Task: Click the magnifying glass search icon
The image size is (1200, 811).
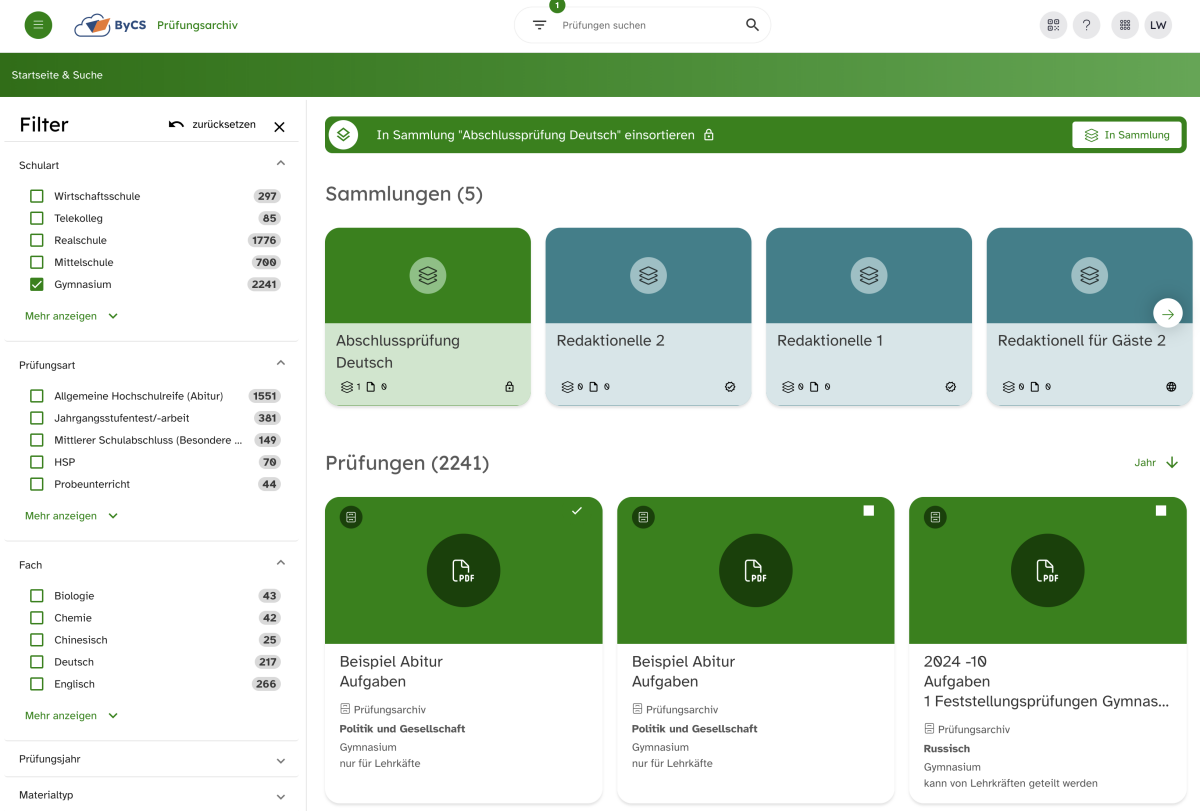Action: pos(752,25)
